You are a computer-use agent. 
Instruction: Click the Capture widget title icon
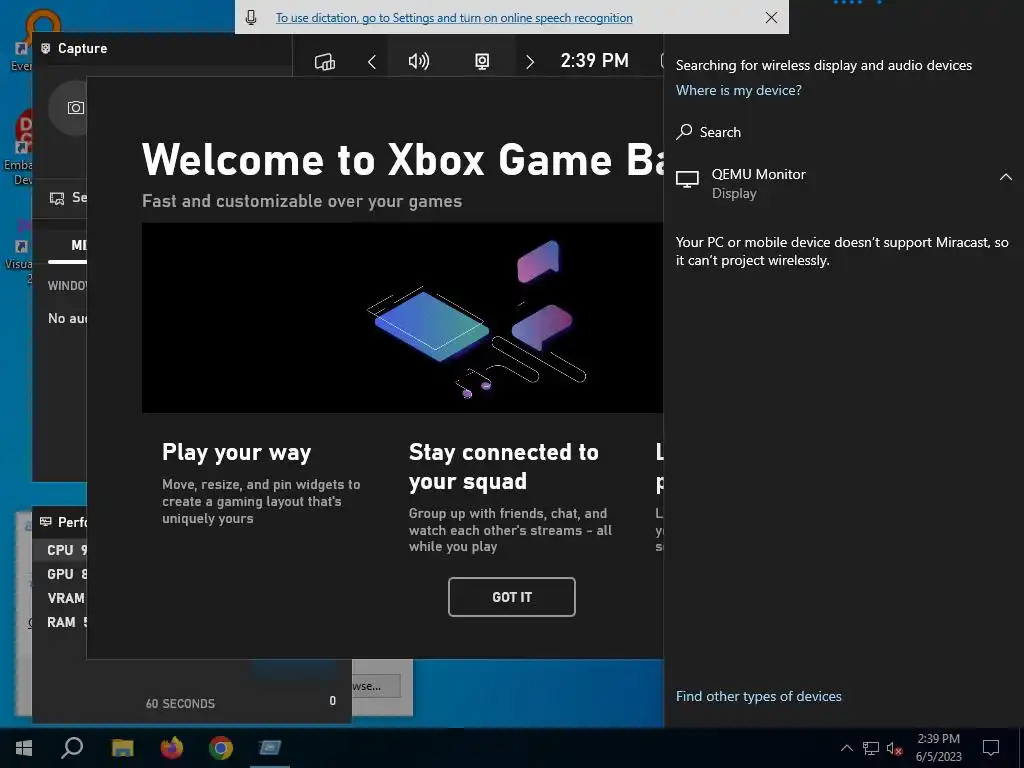click(46, 48)
